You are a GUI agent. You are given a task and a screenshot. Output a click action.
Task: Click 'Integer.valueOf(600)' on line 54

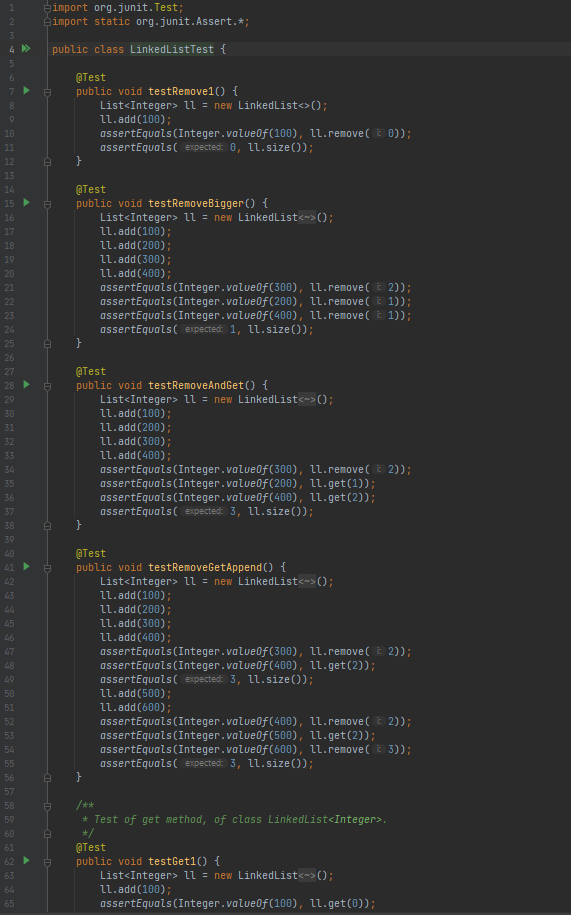[238, 750]
